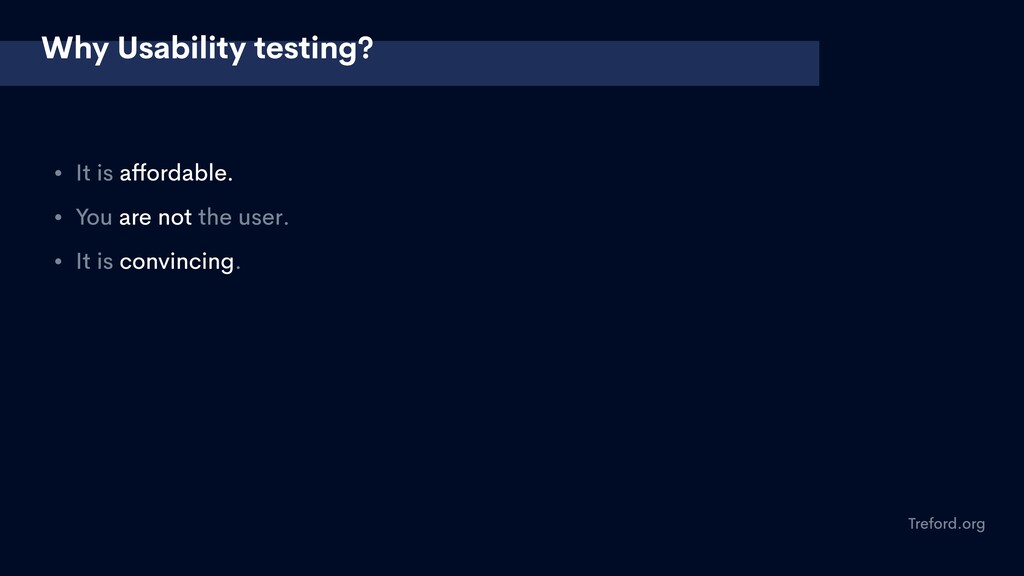
Task: Click the empty right part of the blue title band
Action: click(x=594, y=63)
